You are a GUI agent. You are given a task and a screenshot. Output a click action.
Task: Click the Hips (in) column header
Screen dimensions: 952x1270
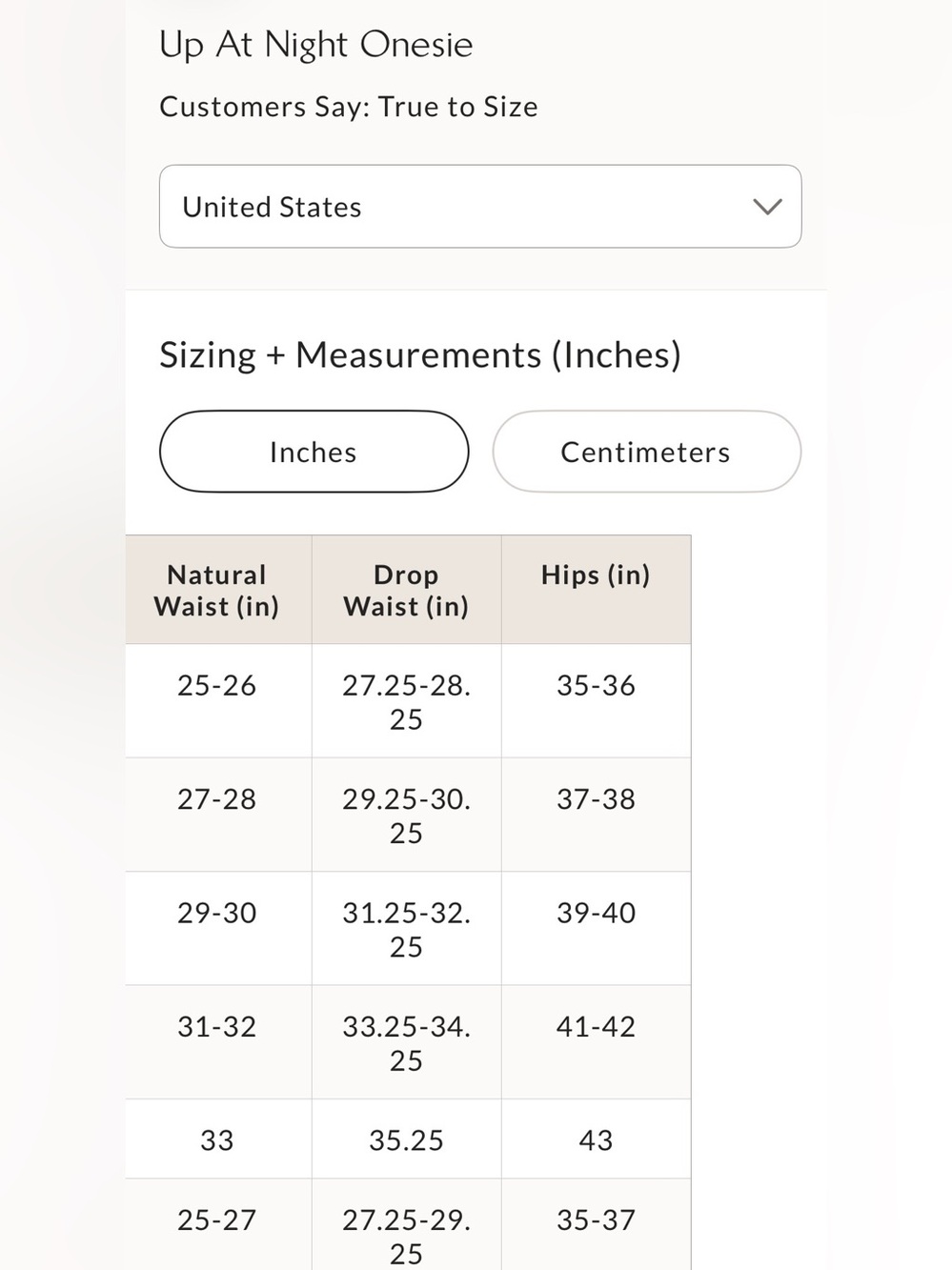coord(597,590)
